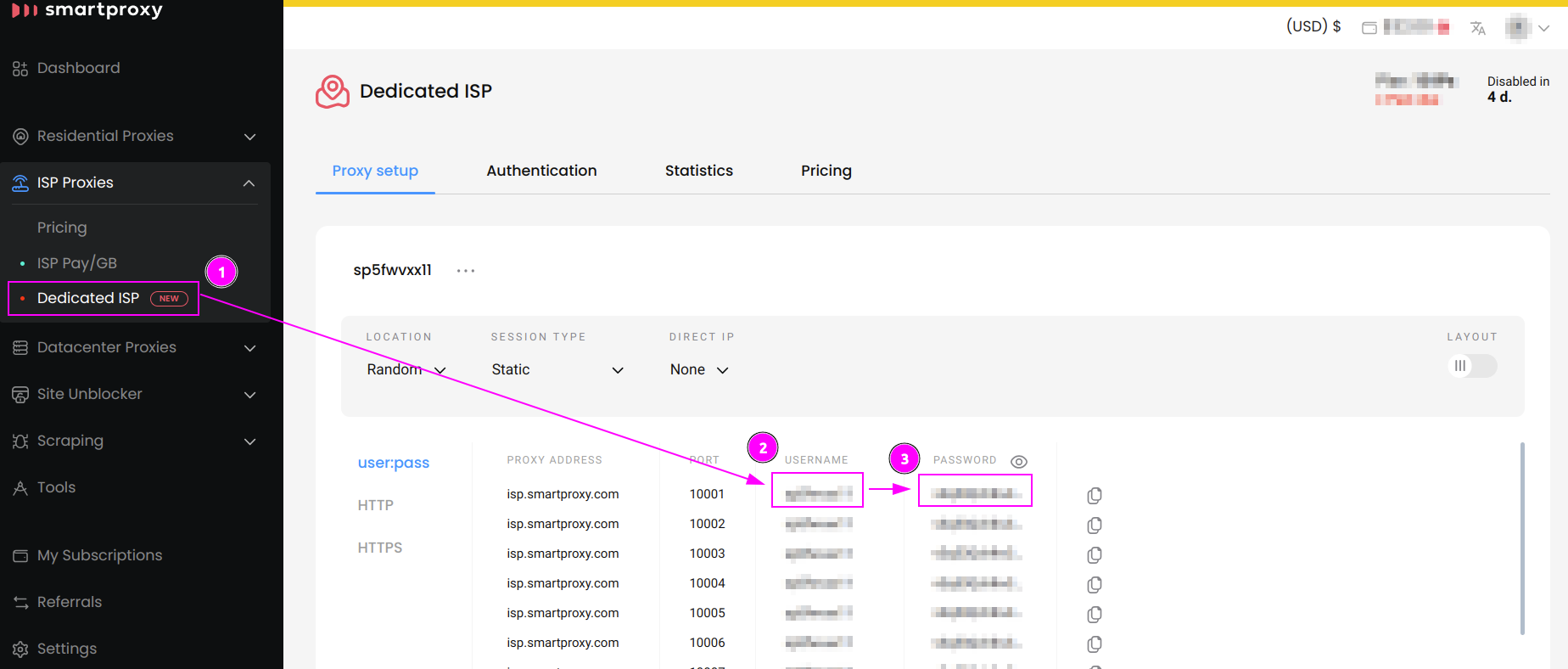
Task: Toggle the Layout switch
Action: (1472, 366)
